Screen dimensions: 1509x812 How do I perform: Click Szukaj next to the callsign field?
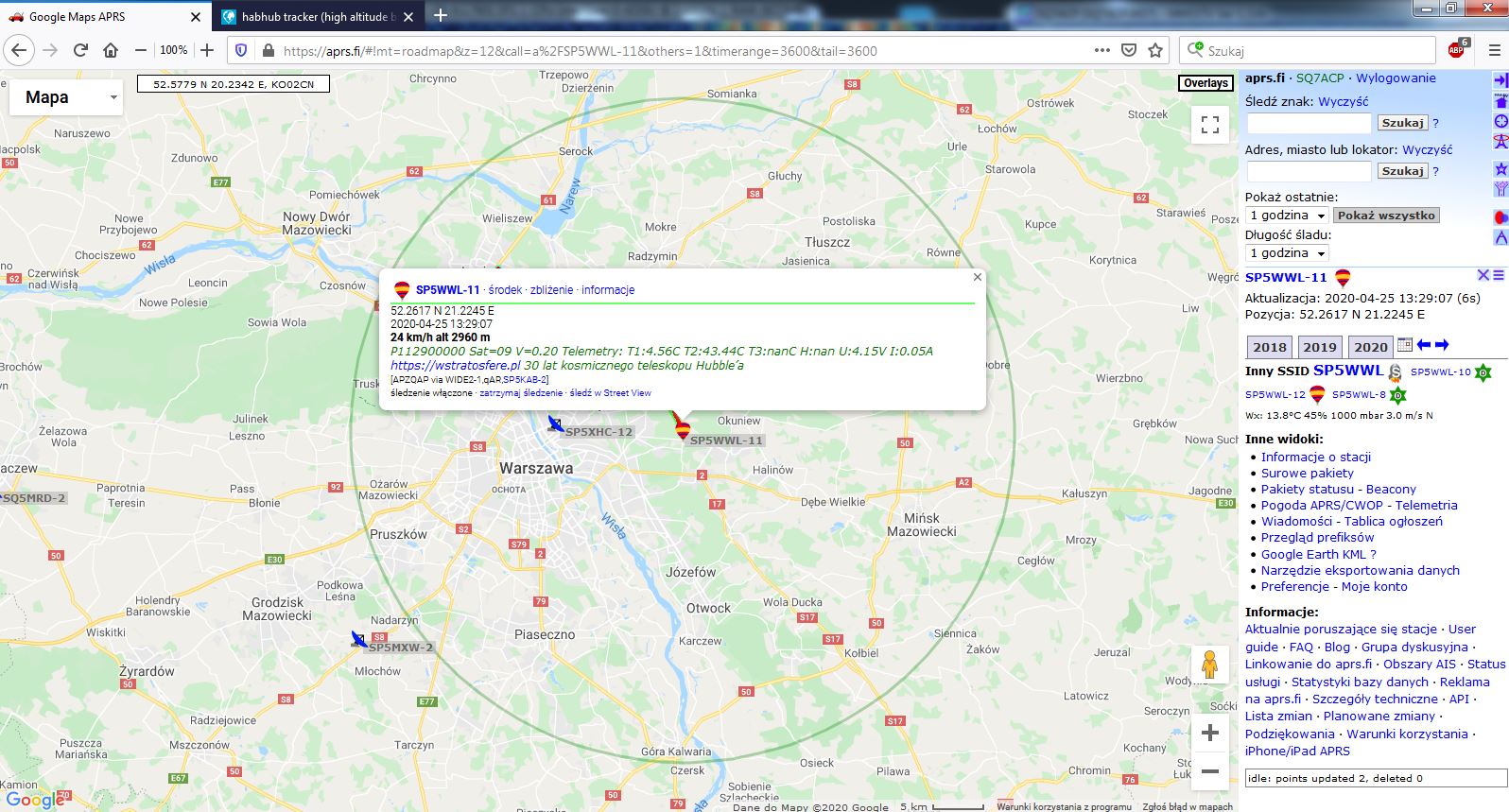pyautogui.click(x=1402, y=123)
